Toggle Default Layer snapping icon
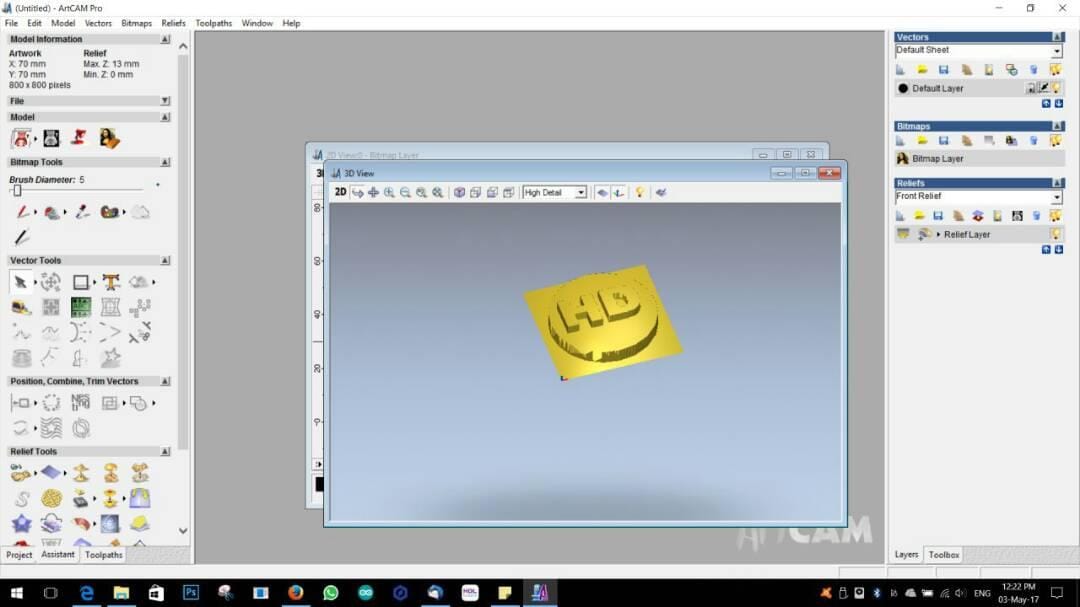Screen dimensions: 1080x607 click(1043, 88)
